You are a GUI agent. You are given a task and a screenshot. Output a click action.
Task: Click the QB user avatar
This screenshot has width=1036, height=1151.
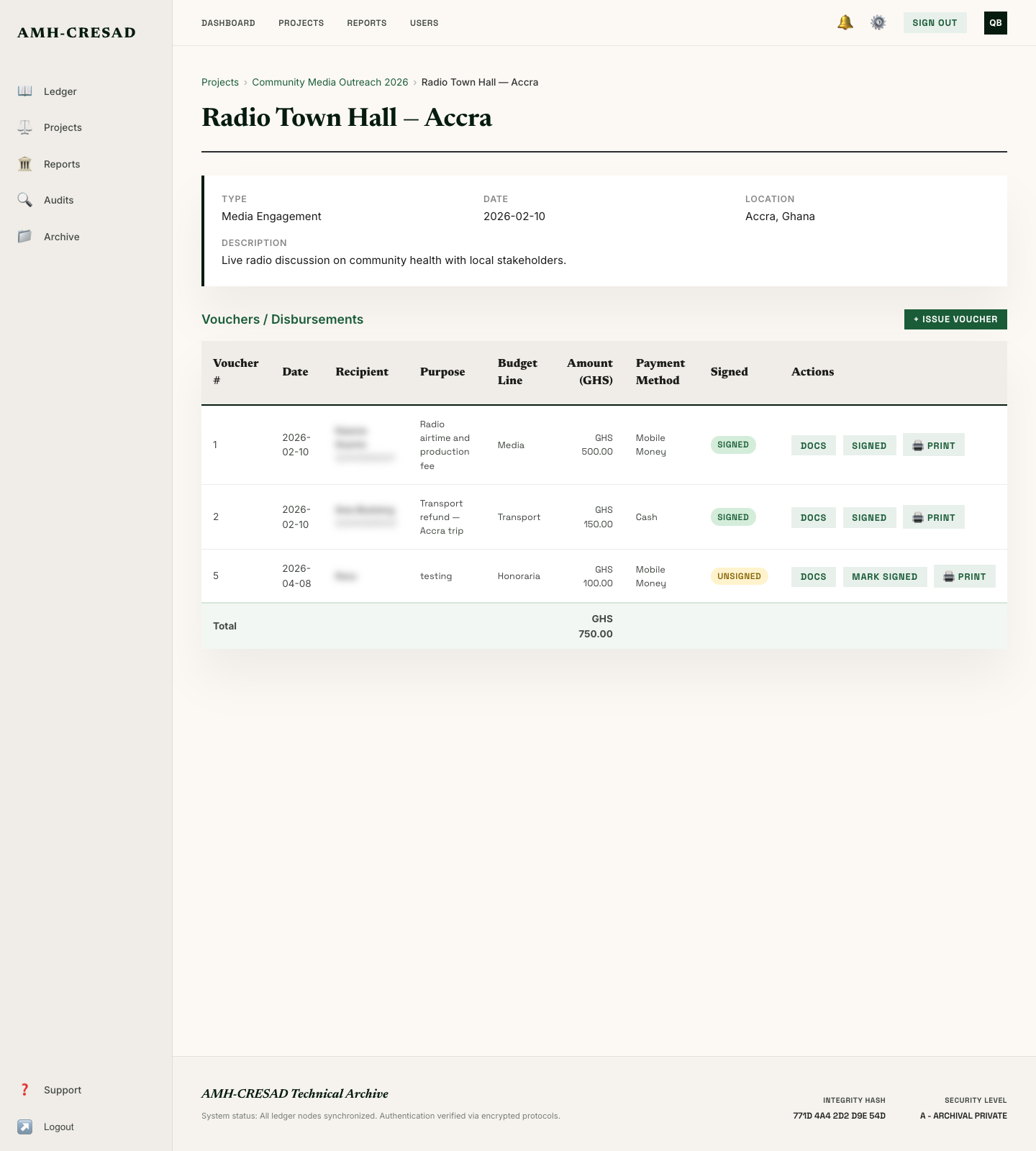click(x=995, y=23)
